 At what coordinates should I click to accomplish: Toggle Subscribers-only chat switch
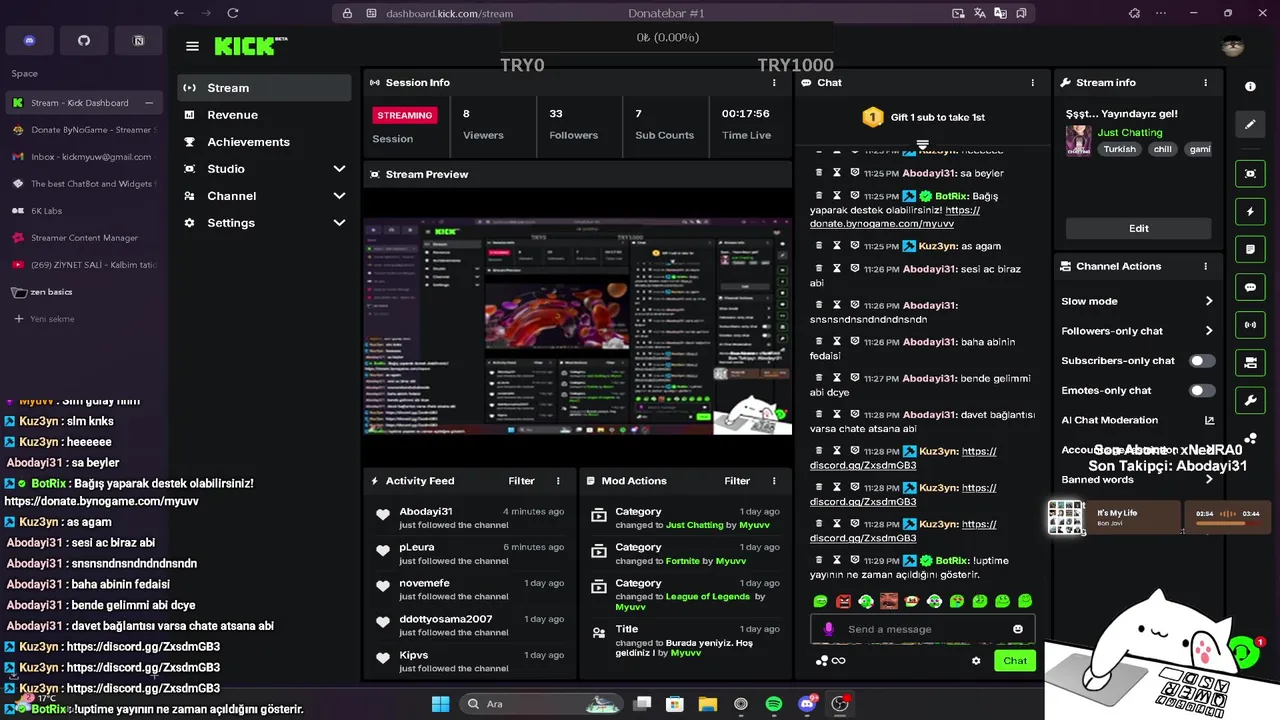click(x=1201, y=361)
